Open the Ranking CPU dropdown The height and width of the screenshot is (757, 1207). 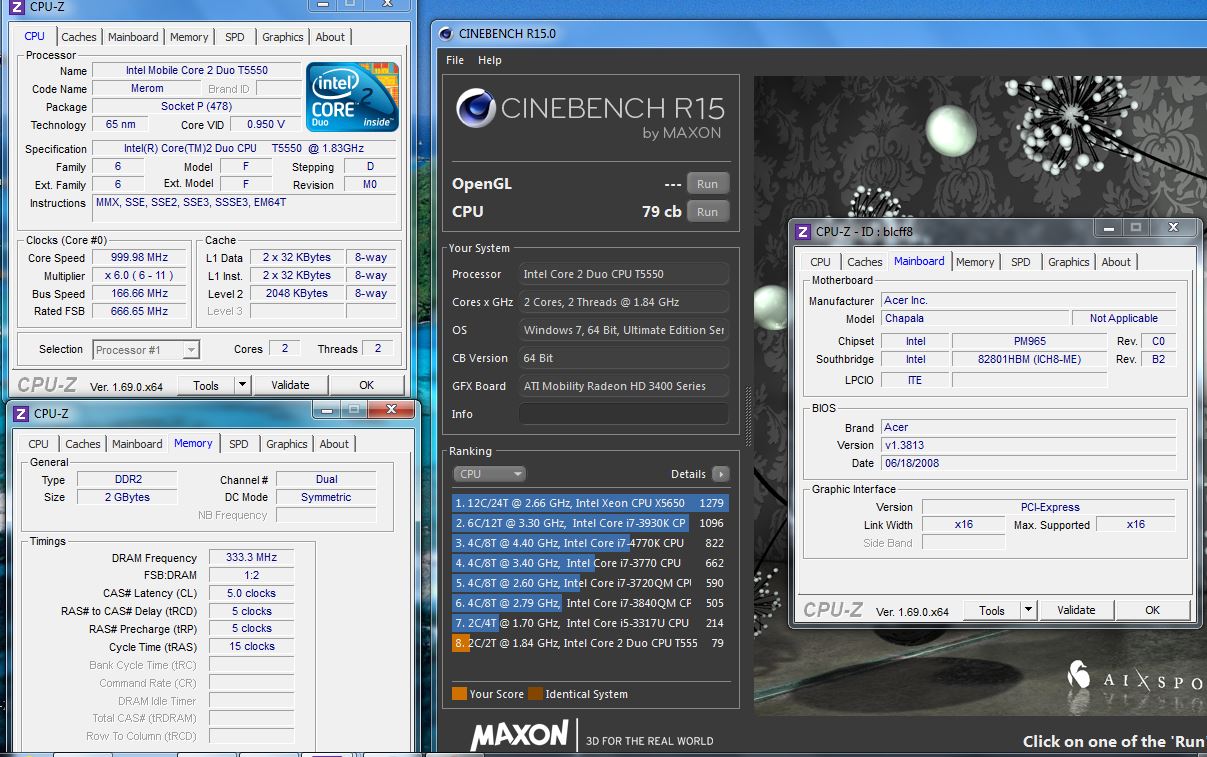pyautogui.click(x=489, y=474)
